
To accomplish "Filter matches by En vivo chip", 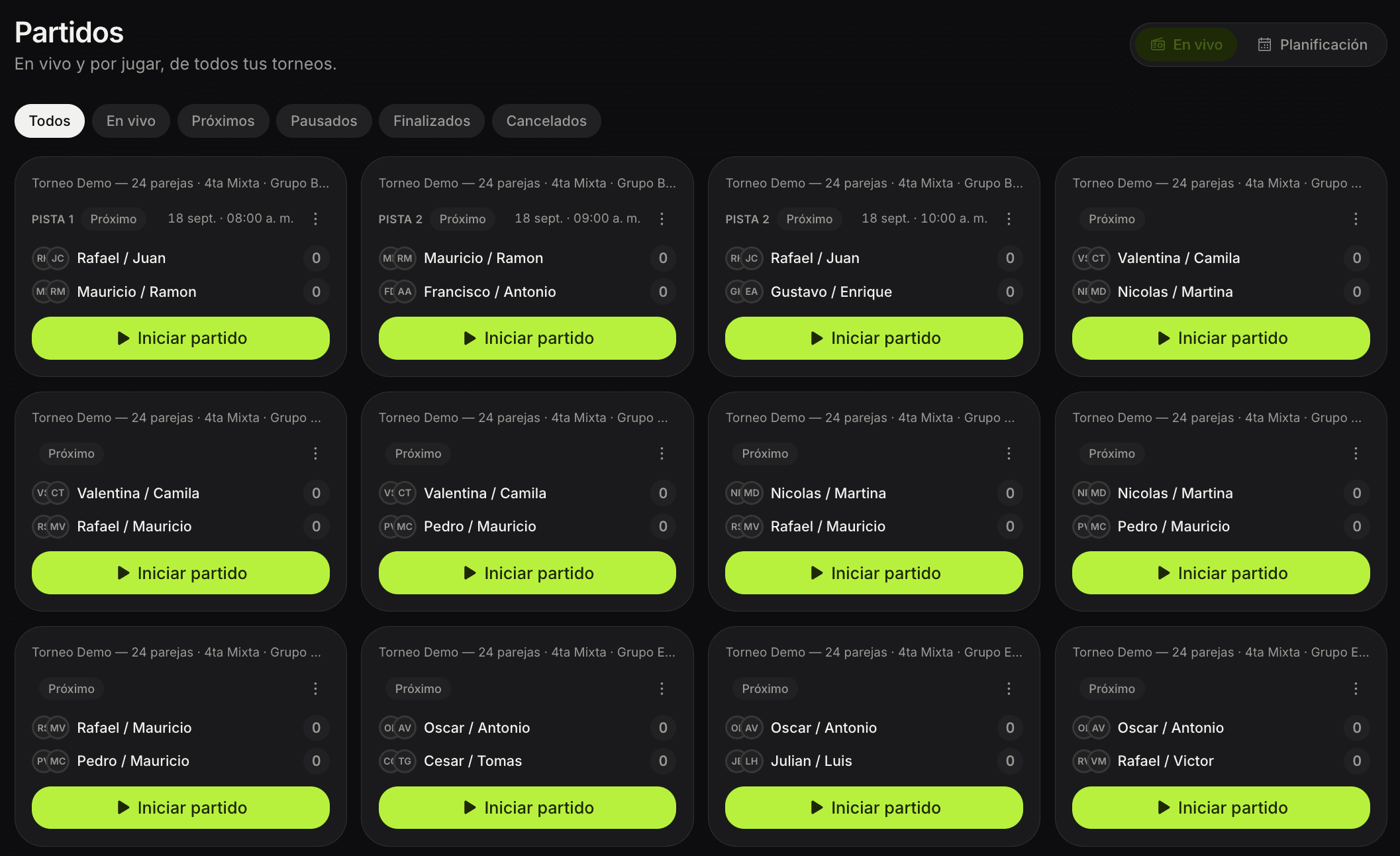I will click(x=131, y=121).
